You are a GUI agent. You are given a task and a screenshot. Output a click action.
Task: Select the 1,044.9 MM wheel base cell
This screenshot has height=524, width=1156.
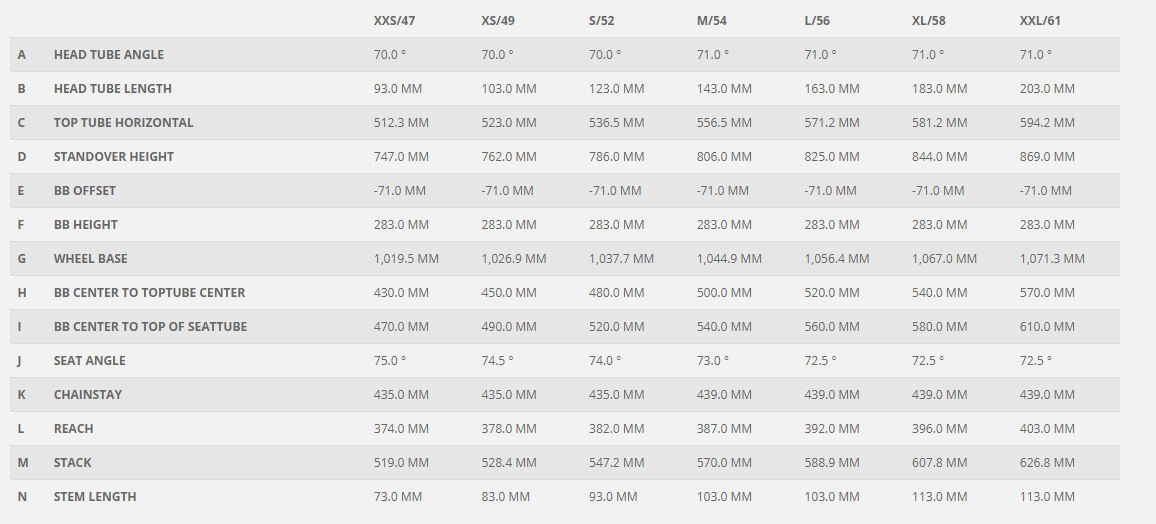click(x=729, y=259)
